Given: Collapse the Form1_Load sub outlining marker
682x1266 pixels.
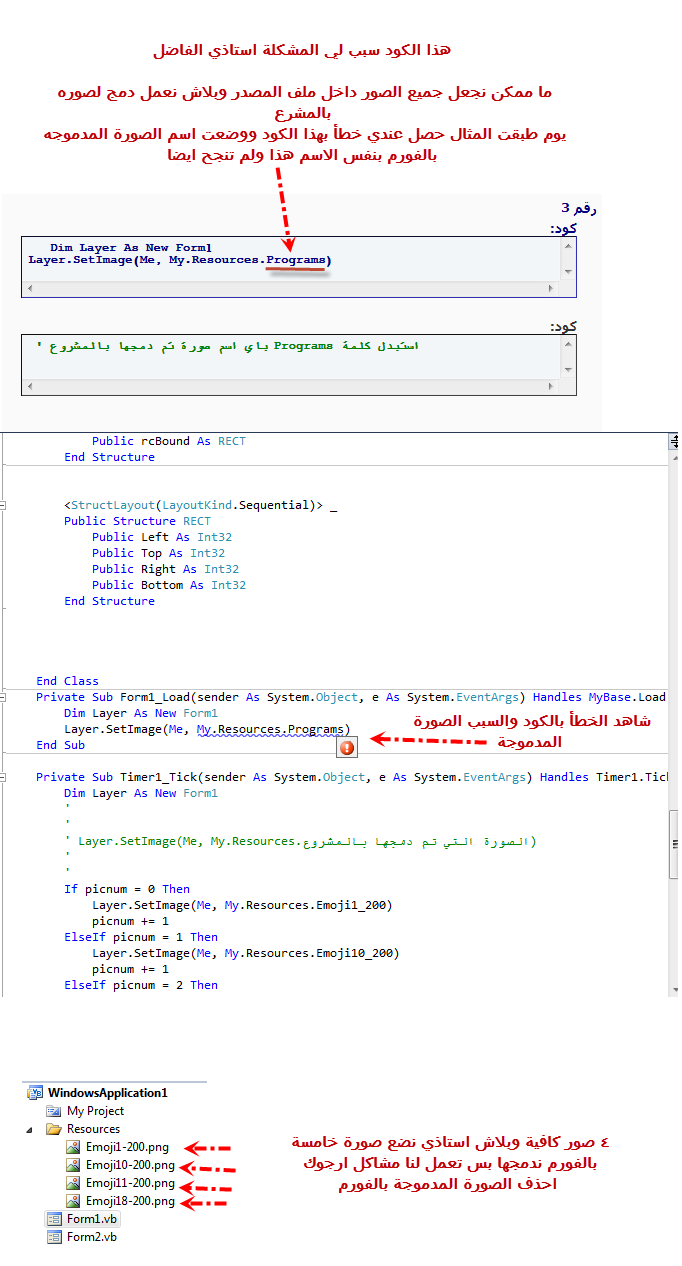Looking at the screenshot, I should pos(3,697).
